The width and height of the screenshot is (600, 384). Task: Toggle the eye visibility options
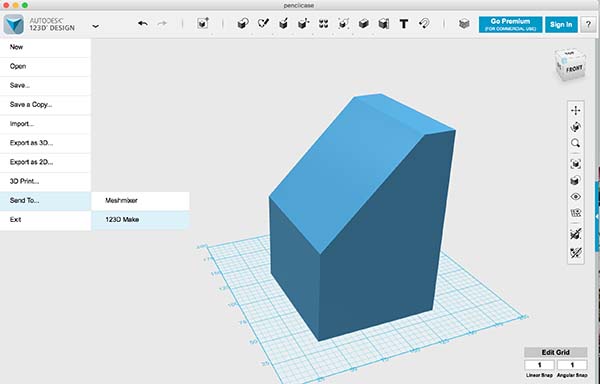(576, 197)
